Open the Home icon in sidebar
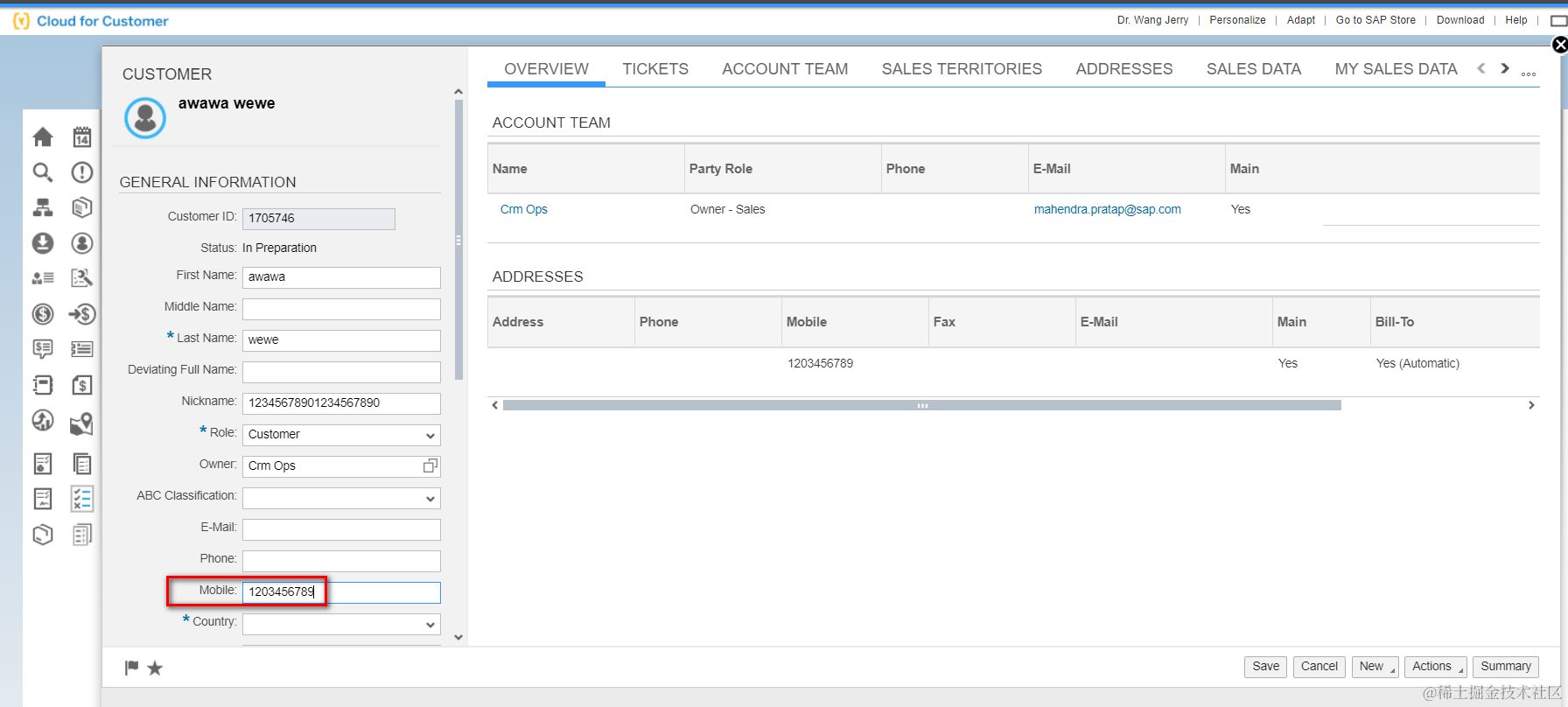The height and width of the screenshot is (707, 1568). click(x=43, y=137)
